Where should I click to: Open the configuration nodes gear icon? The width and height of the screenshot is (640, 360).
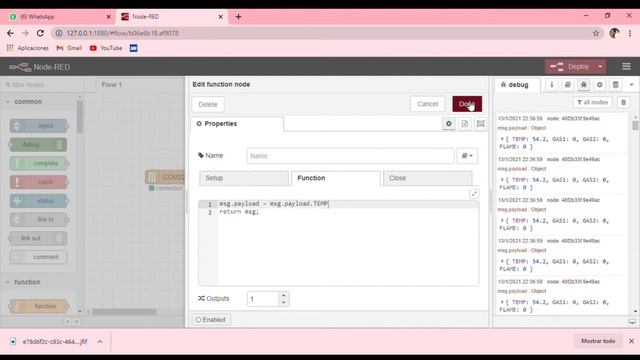[599, 84]
